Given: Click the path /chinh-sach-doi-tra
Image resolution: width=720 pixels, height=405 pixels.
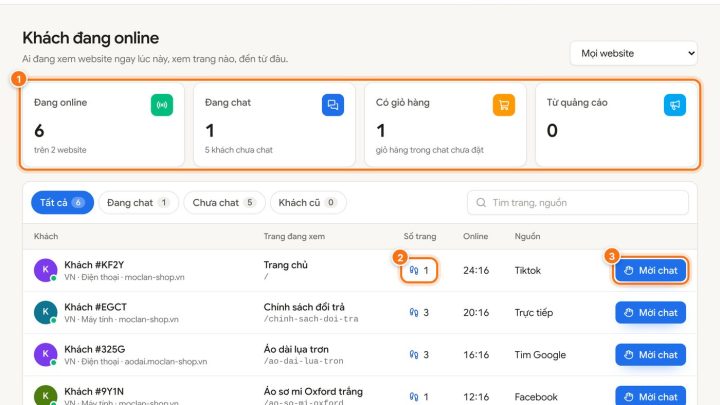Looking at the screenshot, I should click(x=311, y=319).
